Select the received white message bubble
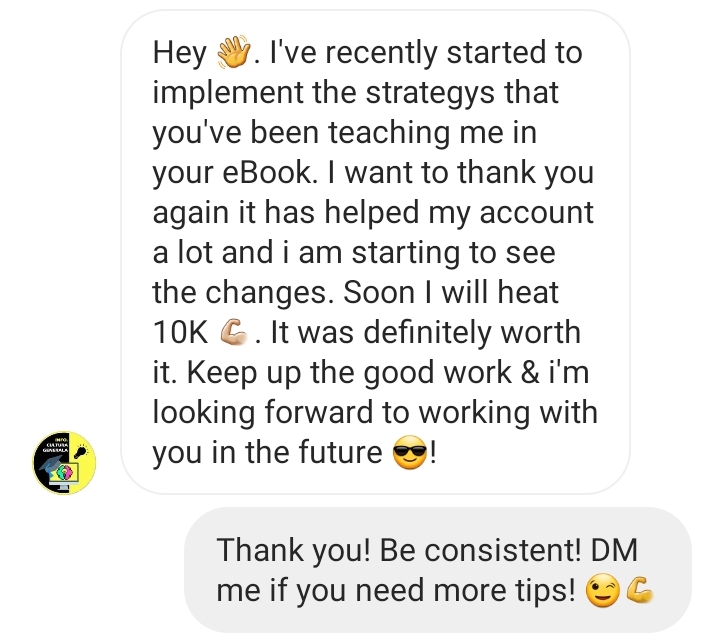 [375, 252]
